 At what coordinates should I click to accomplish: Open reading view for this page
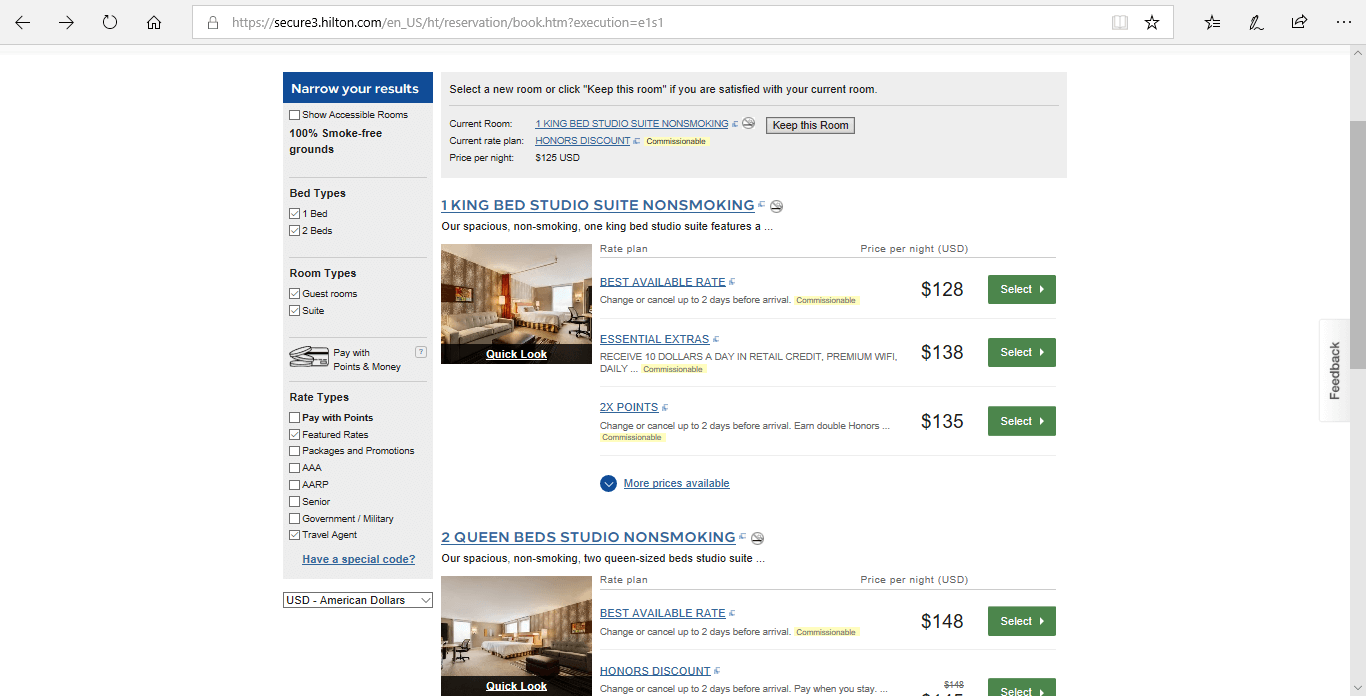[1120, 22]
